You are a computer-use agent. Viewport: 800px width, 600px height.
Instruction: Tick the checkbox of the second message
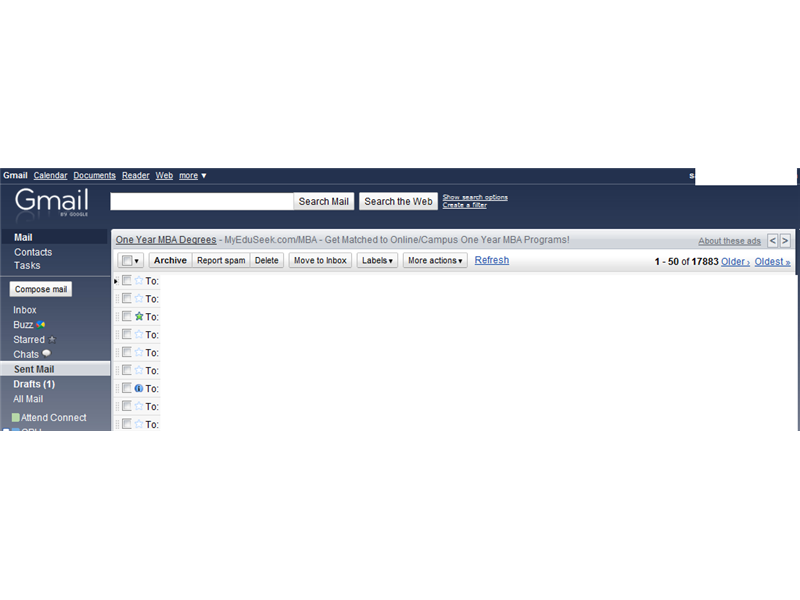(127, 298)
